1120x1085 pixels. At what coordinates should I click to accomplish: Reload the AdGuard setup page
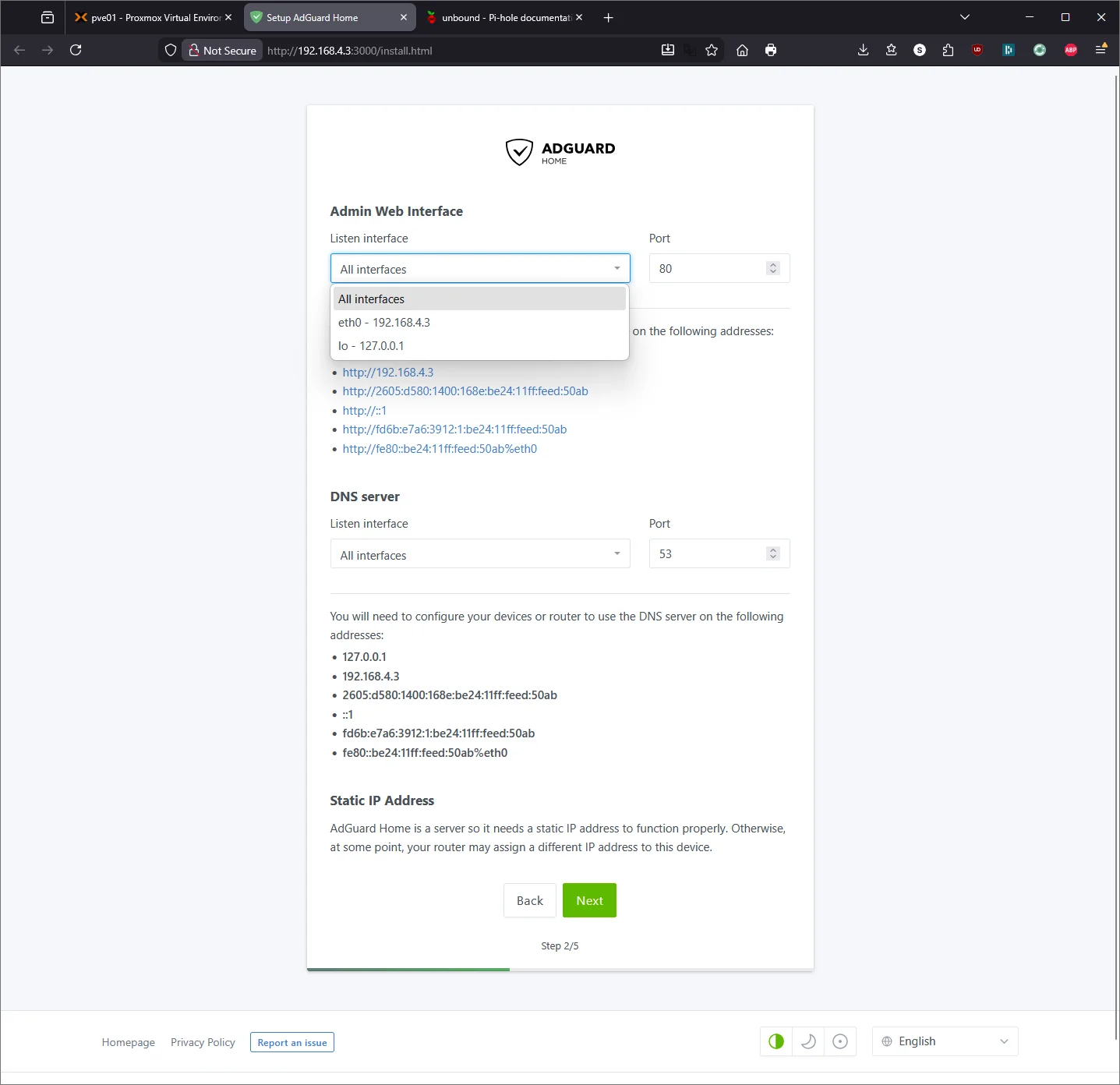pyautogui.click(x=76, y=49)
